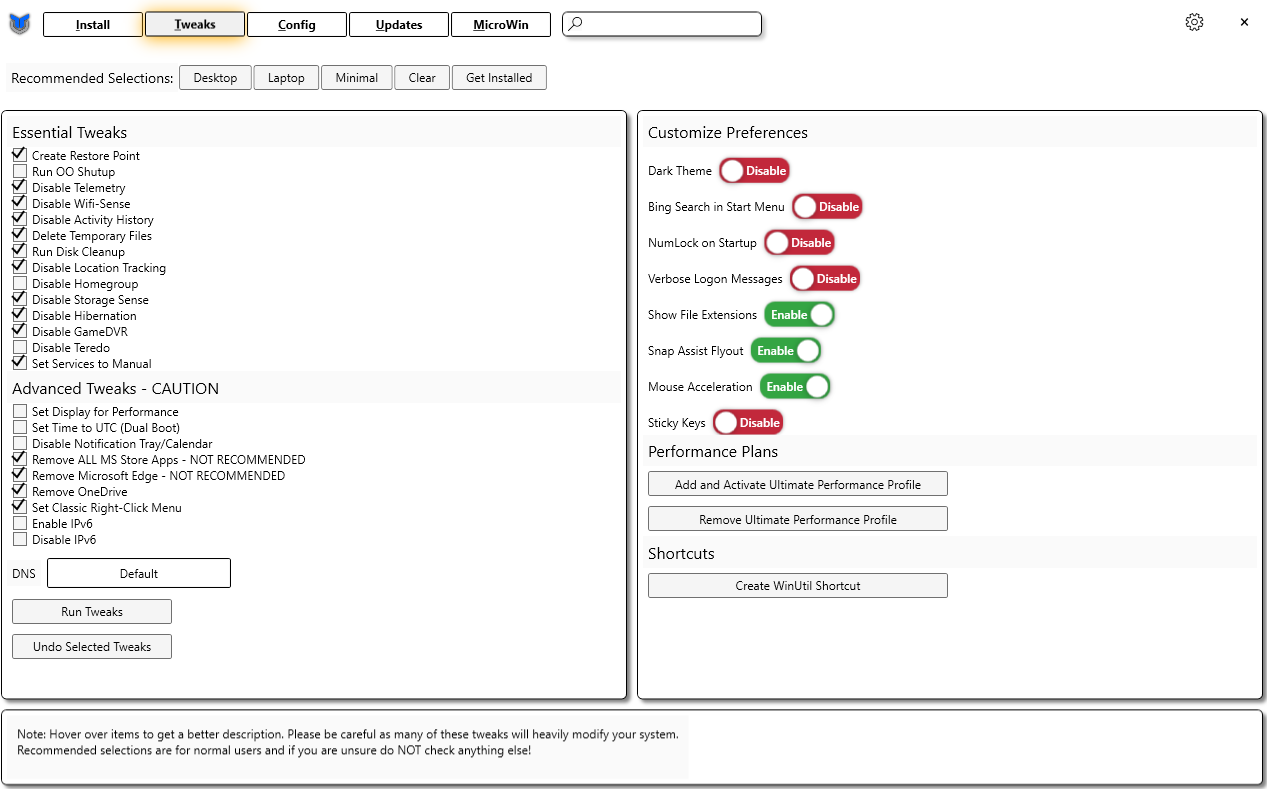Click the search magnifier icon
1269x791 pixels.
click(574, 24)
